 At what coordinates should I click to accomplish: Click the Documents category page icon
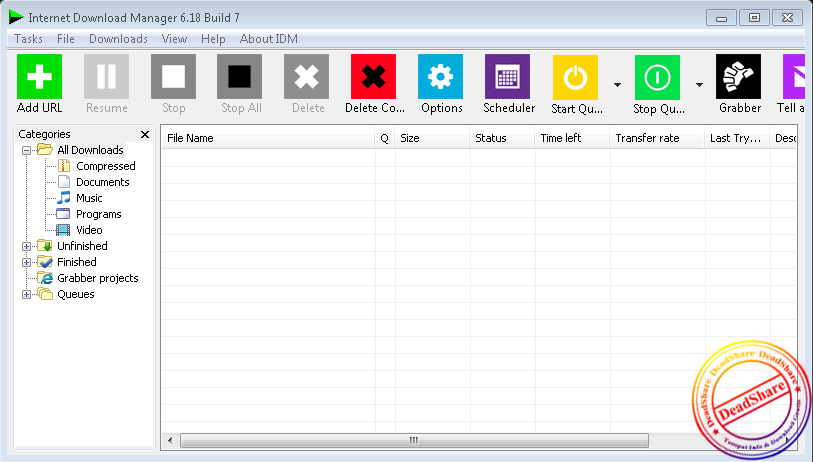coord(64,182)
